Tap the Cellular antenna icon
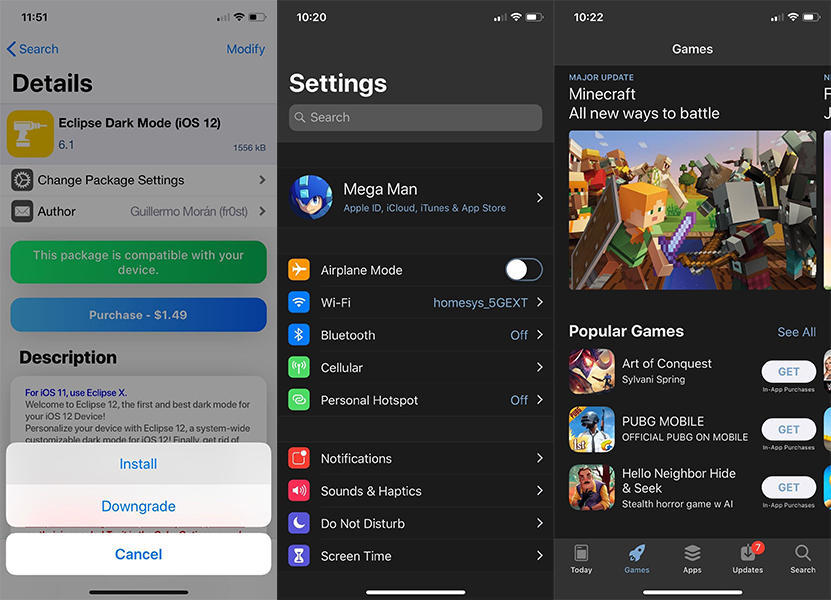The height and width of the screenshot is (600, 831). click(299, 367)
